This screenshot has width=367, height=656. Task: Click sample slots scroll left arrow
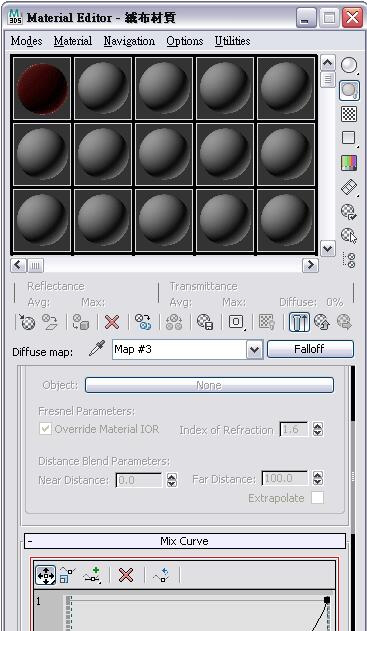18,265
